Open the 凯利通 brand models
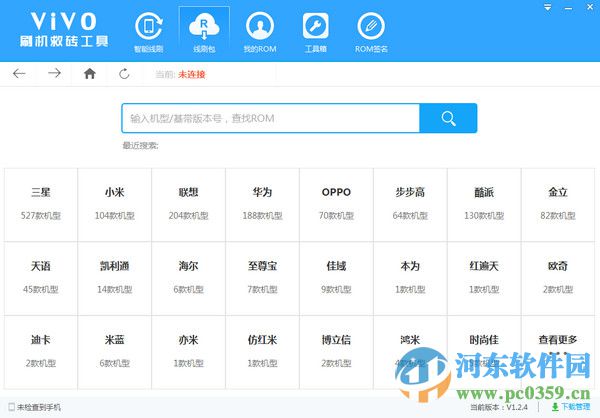Image resolution: width=600 pixels, height=418 pixels. [114, 279]
